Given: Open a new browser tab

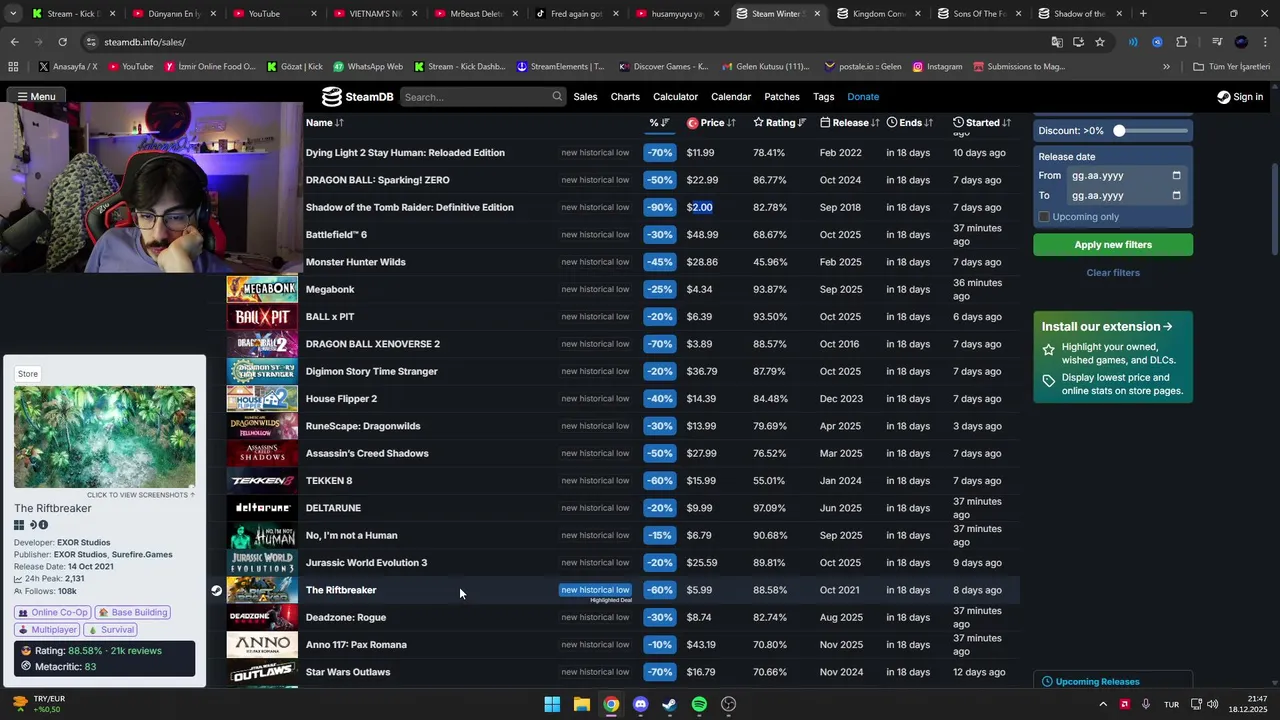Looking at the screenshot, I should pos(1143,14).
